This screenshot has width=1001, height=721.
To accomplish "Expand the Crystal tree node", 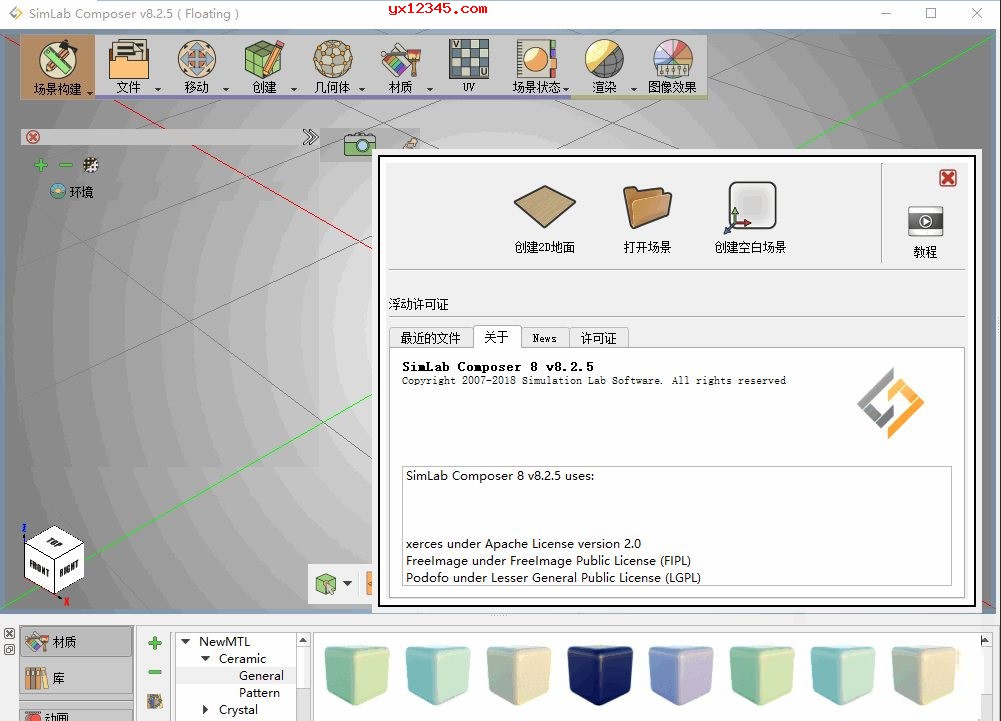I will [x=205, y=710].
